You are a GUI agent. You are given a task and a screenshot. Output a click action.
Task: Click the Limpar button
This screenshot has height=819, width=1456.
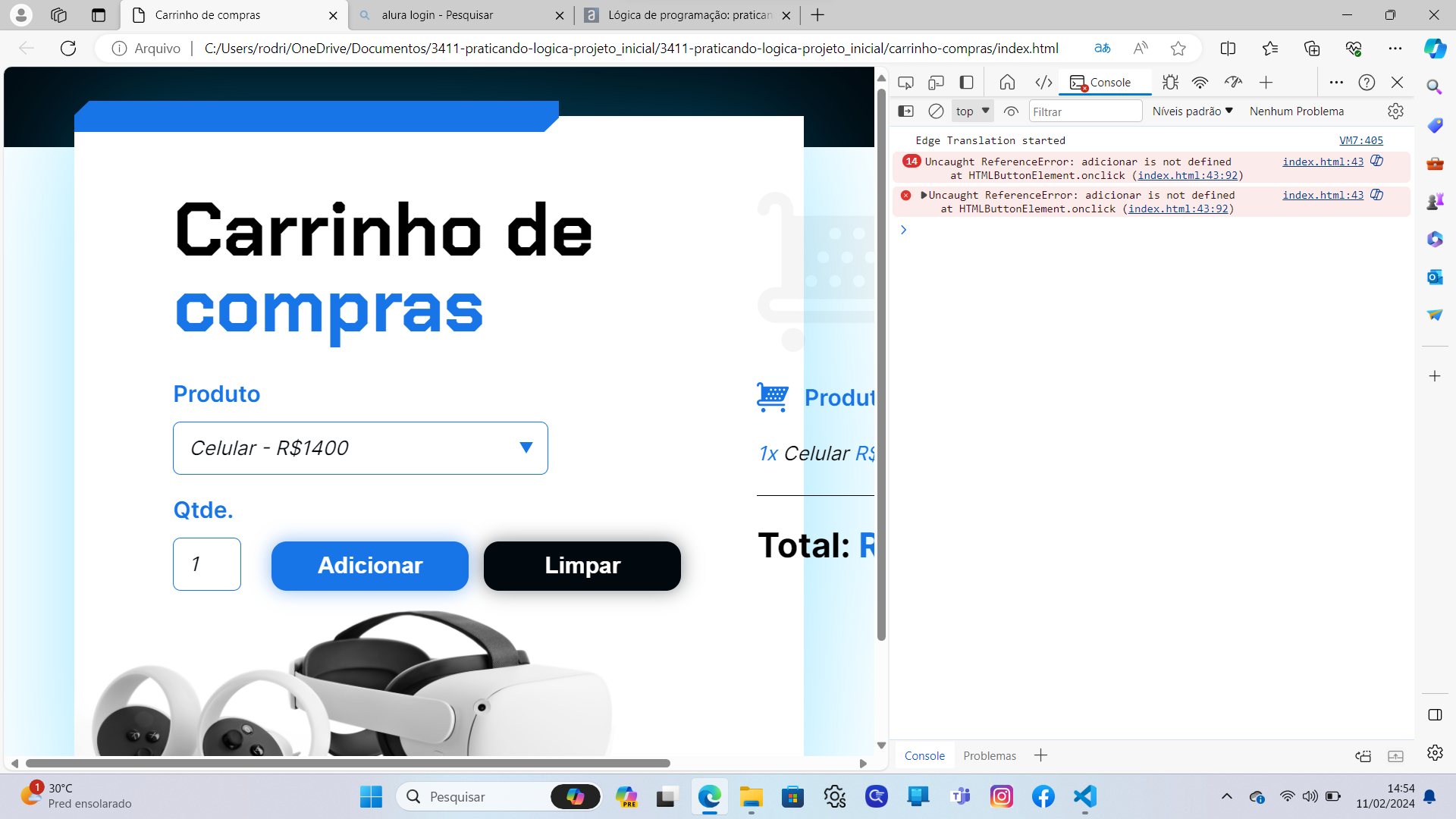pos(582,565)
